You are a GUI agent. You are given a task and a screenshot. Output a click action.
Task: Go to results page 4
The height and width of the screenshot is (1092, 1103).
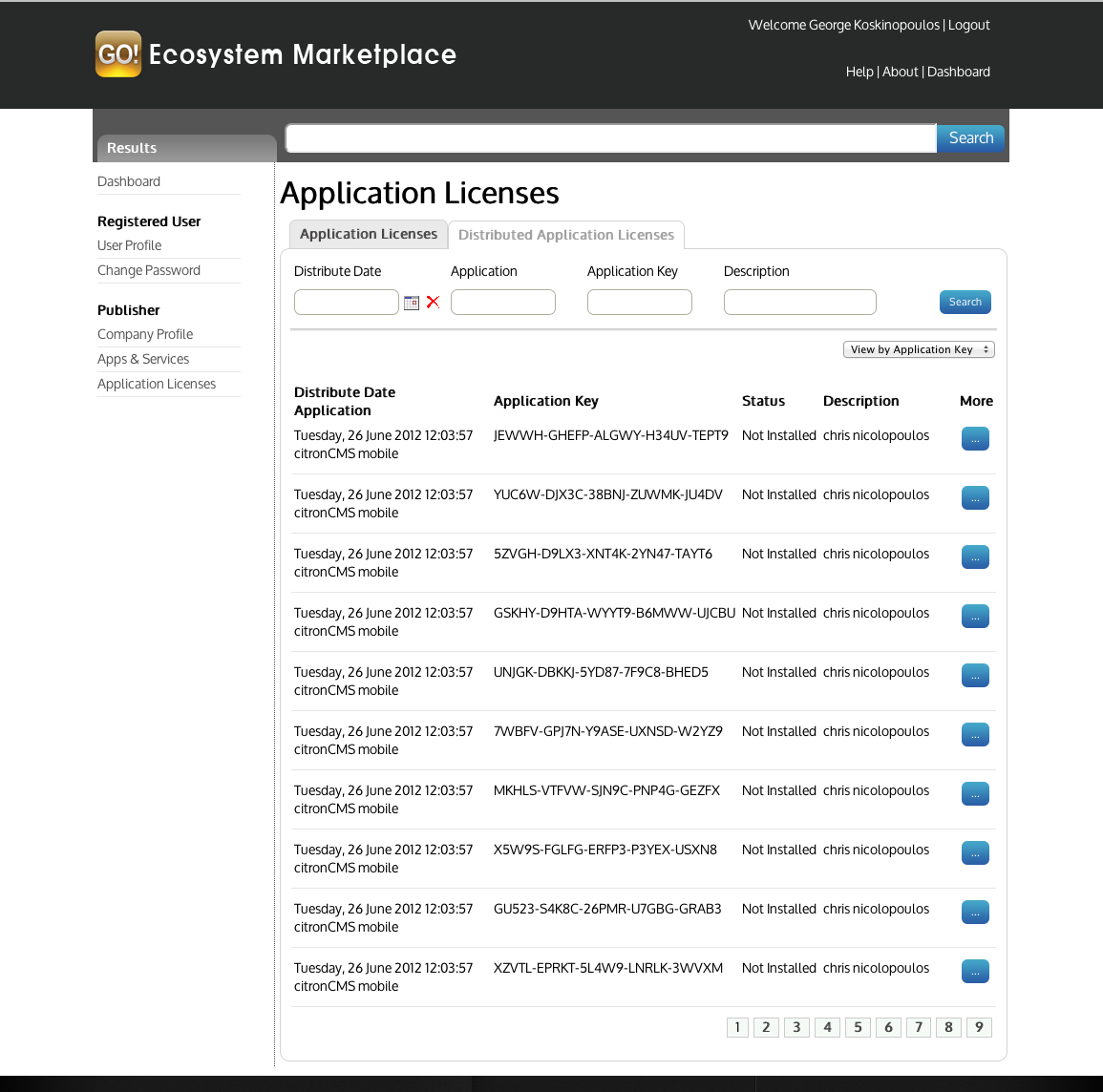[827, 1027]
